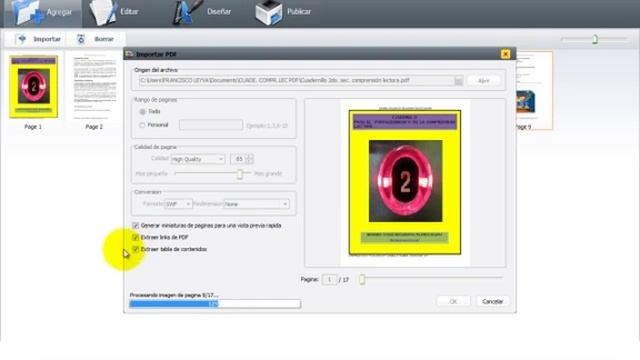Screen dimensions: 640x360
Task: Open the Diseñar tab
Action: pyautogui.click(x=203, y=12)
